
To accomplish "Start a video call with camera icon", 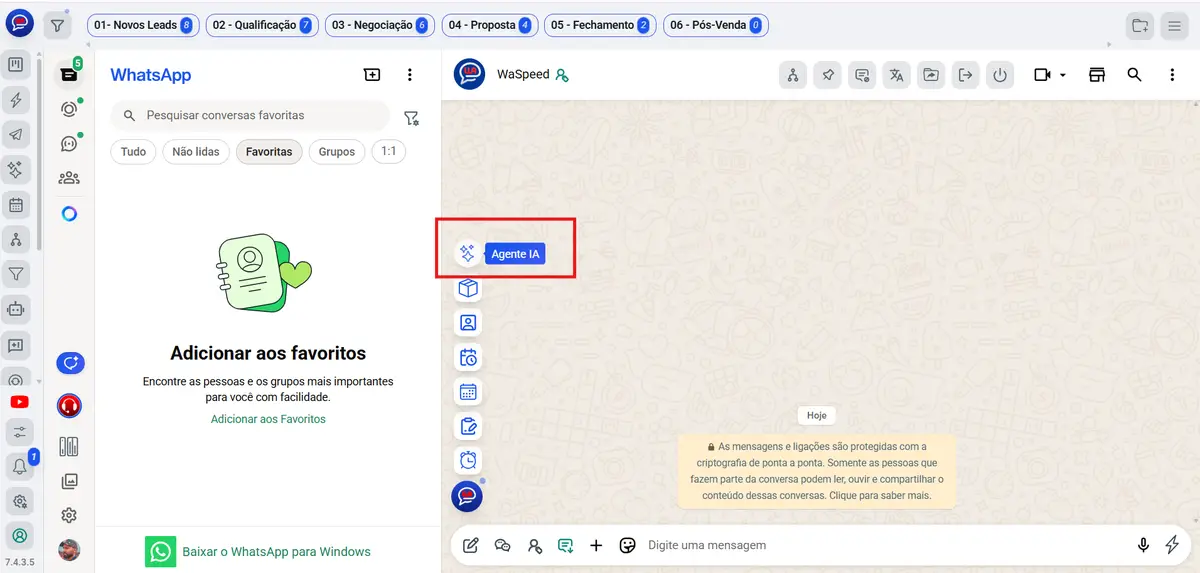I will 1043,75.
